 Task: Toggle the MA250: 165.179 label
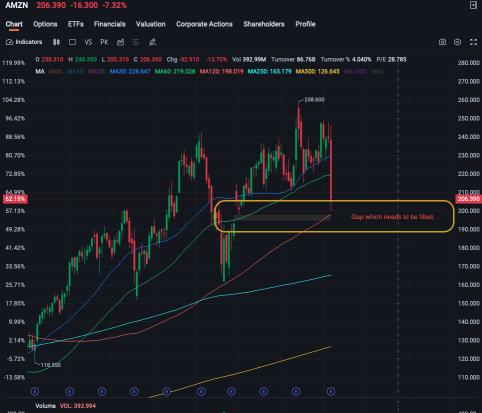click(x=269, y=71)
